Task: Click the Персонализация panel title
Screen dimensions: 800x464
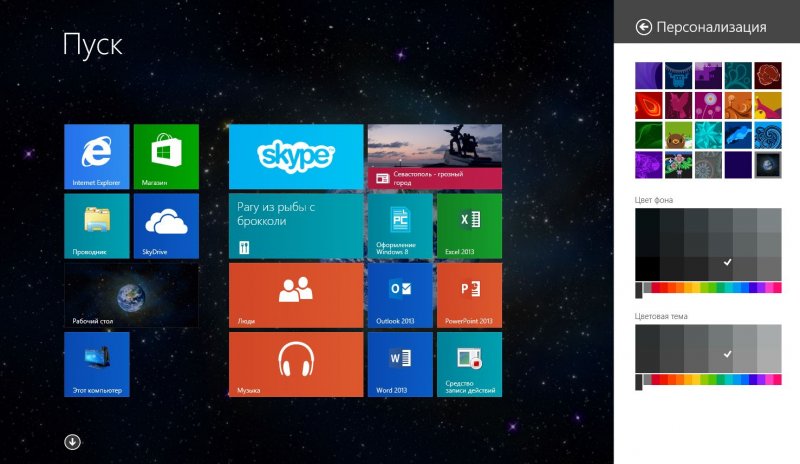Action: [x=711, y=27]
